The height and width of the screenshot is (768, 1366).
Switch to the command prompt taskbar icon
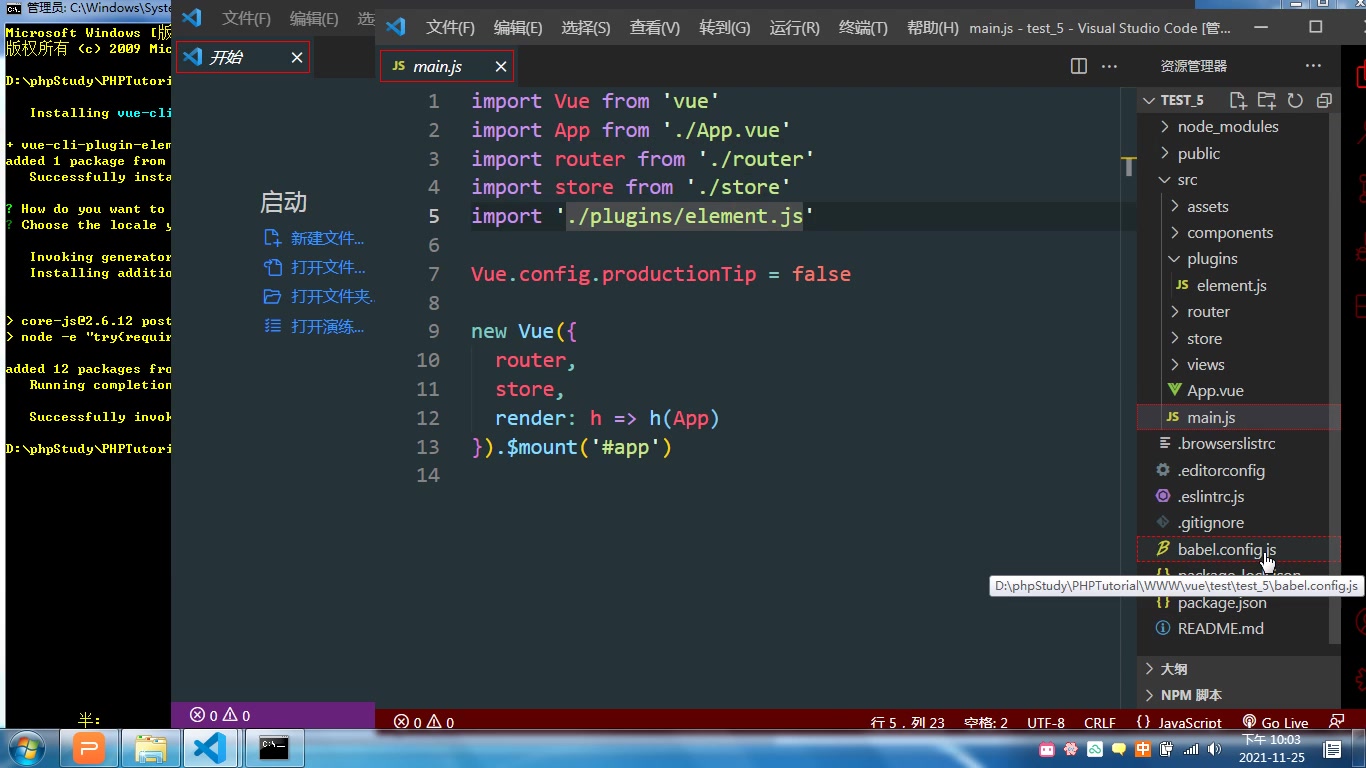pyautogui.click(x=273, y=748)
